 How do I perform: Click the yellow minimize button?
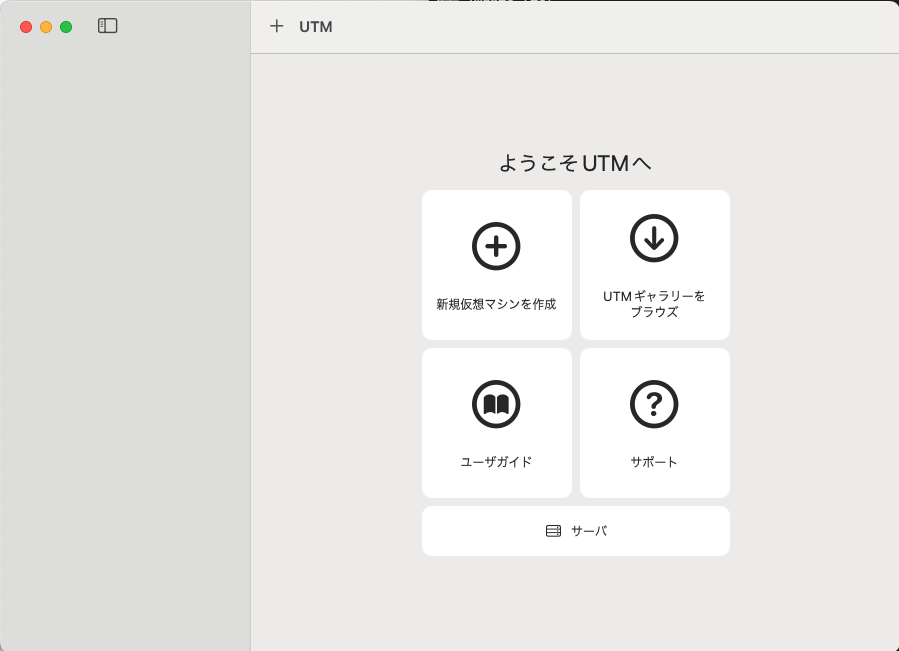[x=44, y=26]
